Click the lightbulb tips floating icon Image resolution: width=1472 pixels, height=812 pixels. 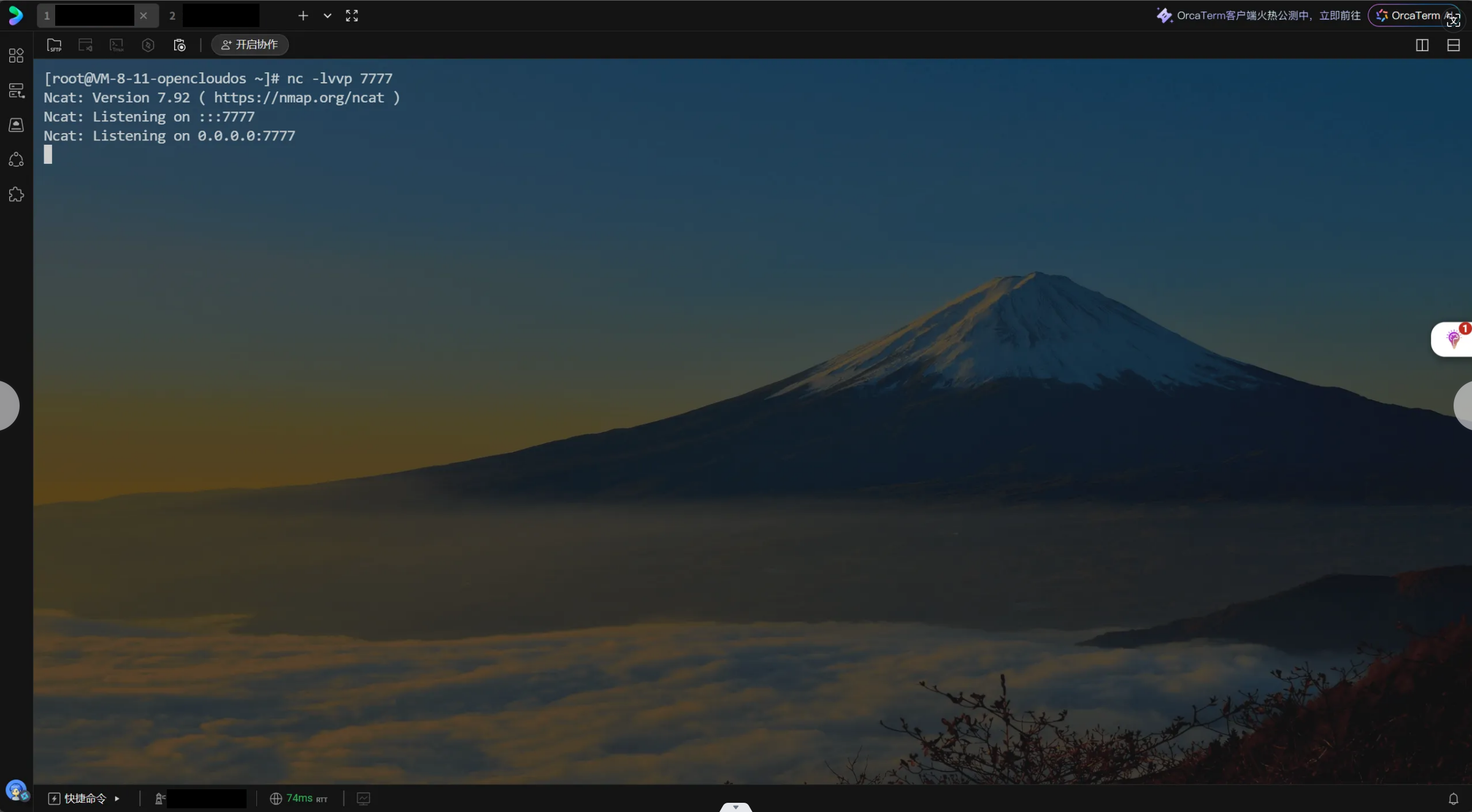[1452, 339]
